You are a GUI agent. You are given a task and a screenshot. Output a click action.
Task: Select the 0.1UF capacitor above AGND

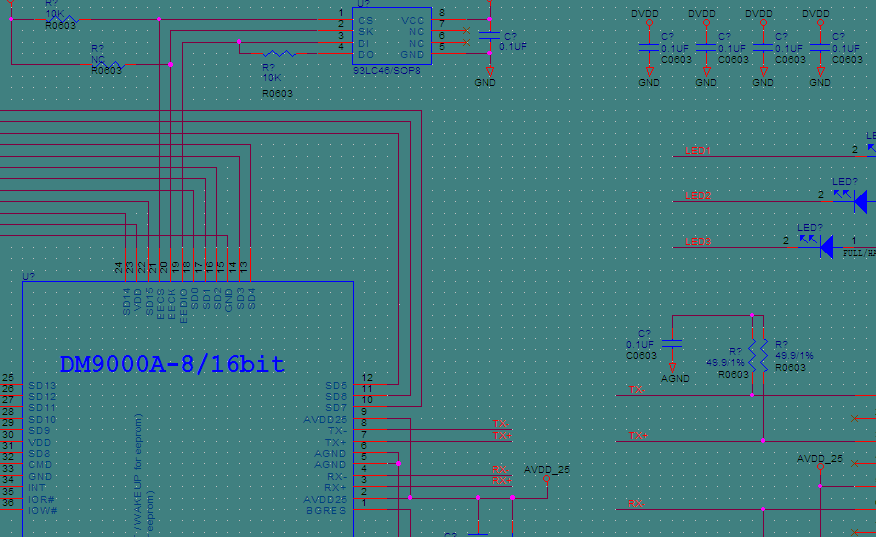pos(673,342)
